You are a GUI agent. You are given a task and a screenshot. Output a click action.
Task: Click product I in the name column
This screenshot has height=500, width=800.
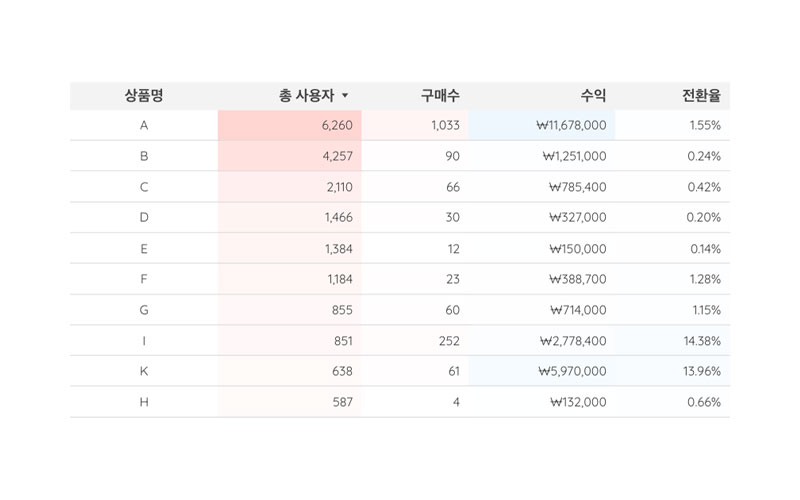point(144,341)
